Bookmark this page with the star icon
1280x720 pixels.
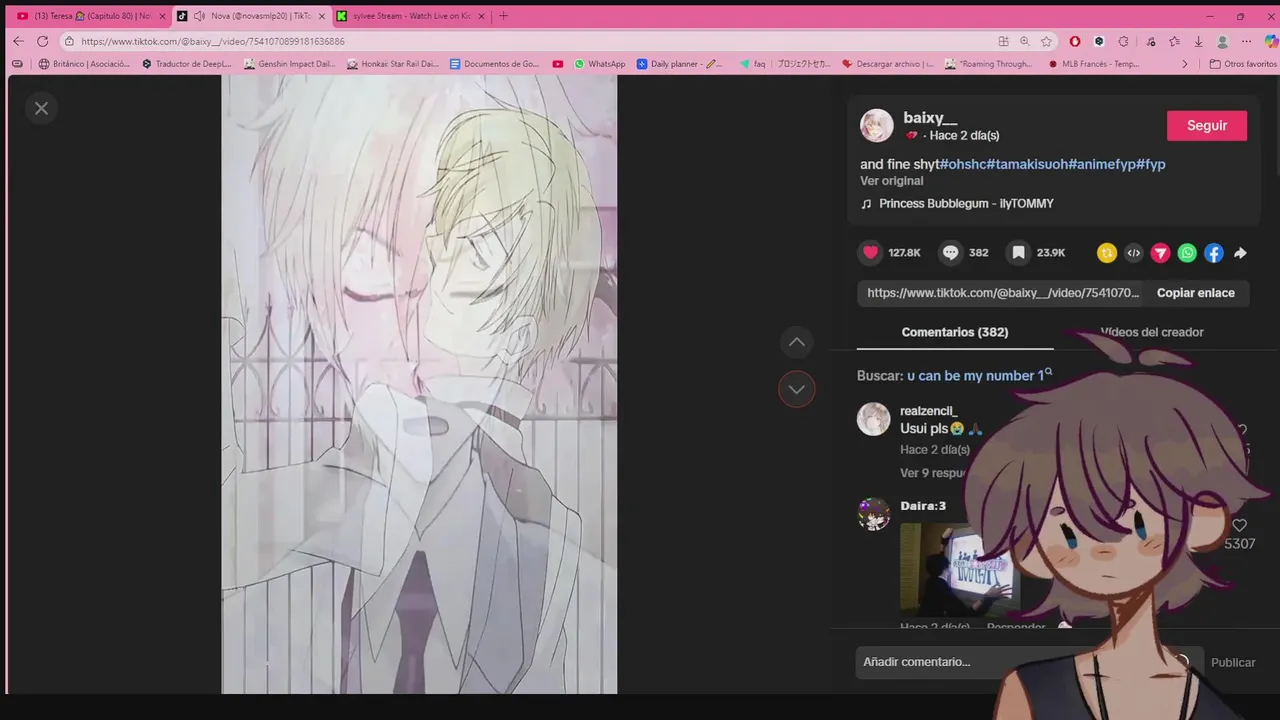(x=1046, y=41)
